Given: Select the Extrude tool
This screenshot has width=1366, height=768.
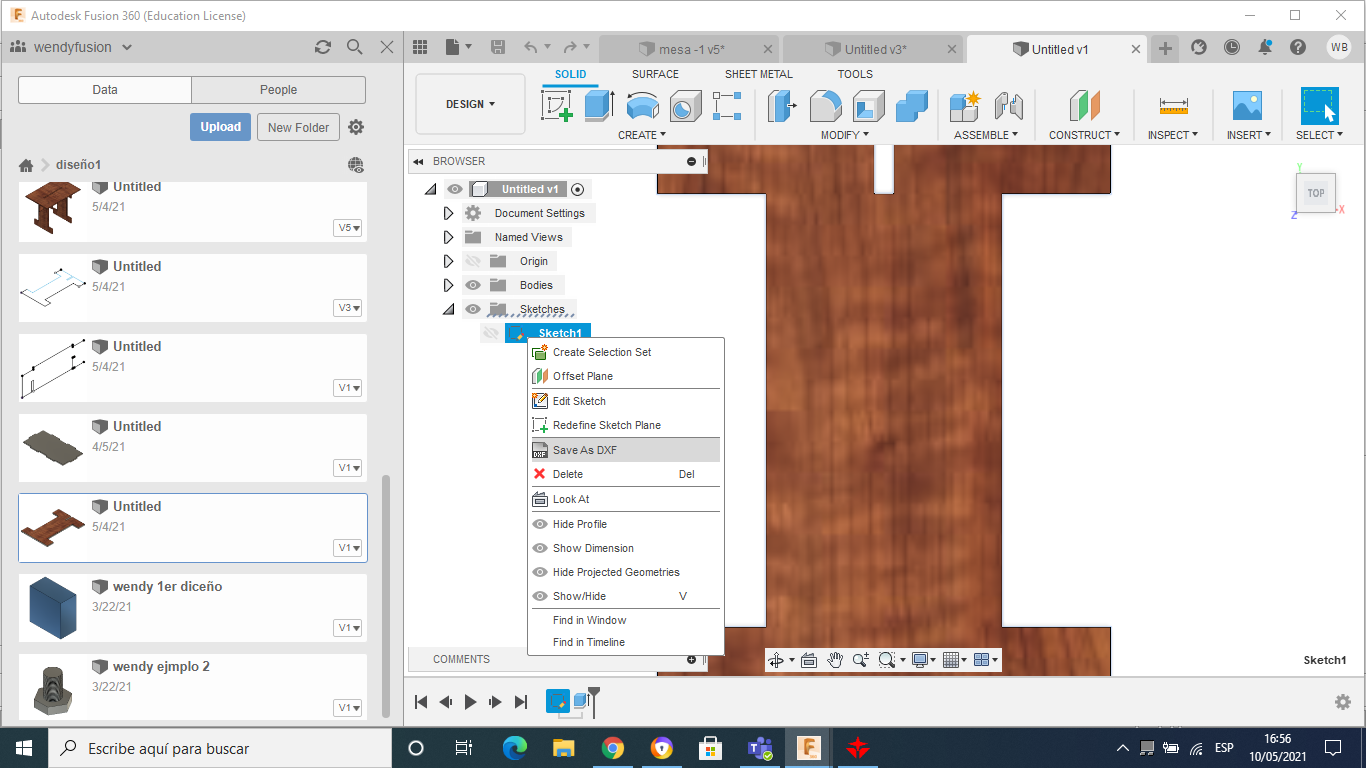Looking at the screenshot, I should pyautogui.click(x=598, y=106).
